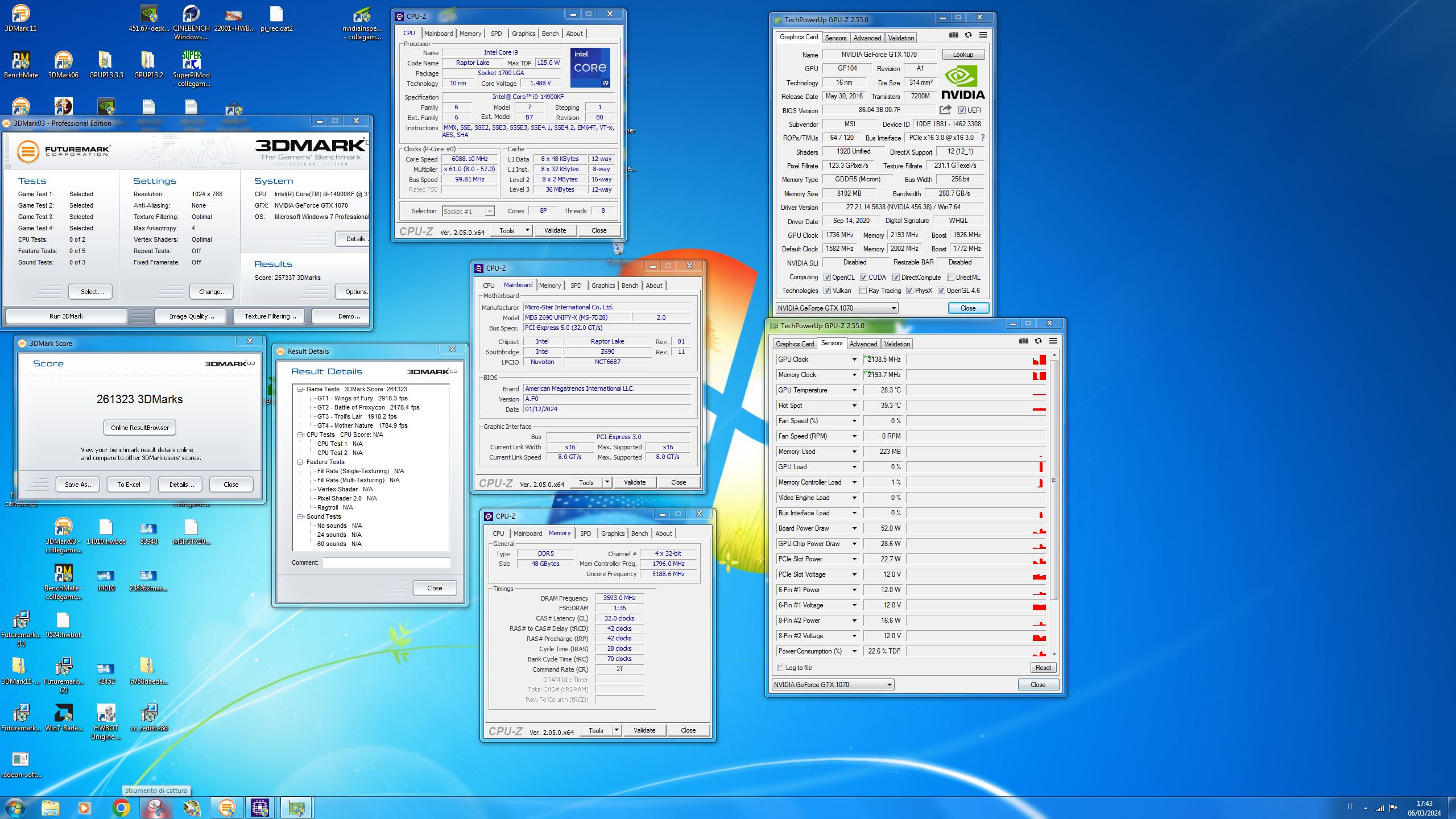Click the Reset button in GPU-Z Sensors
Screen dimensions: 1456x819
click(x=1043, y=668)
